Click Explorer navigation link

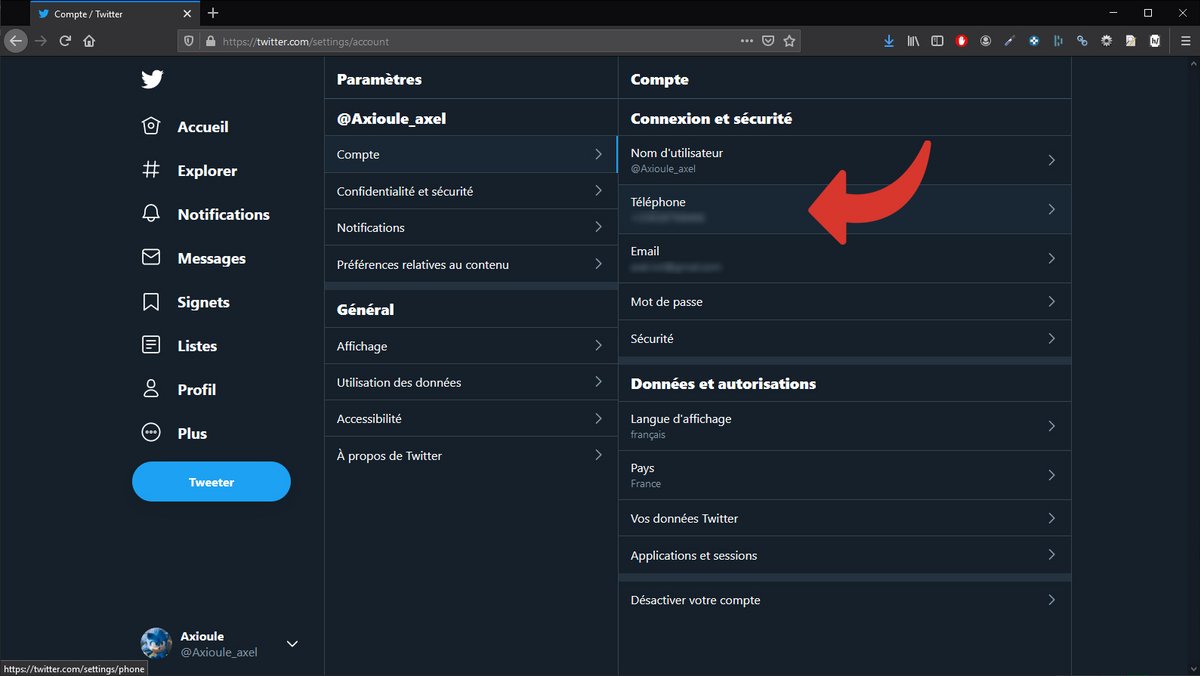(207, 171)
